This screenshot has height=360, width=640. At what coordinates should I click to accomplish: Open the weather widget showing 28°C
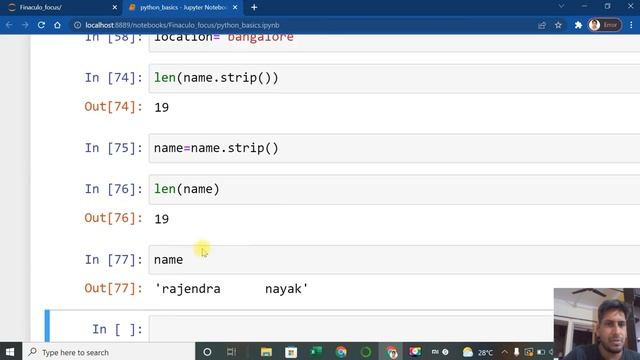coord(478,352)
